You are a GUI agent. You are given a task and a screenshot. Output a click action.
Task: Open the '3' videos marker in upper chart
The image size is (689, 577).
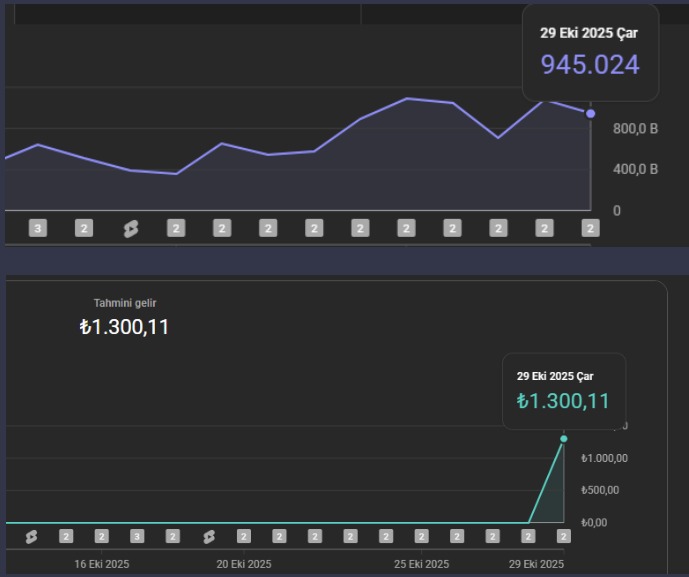click(x=38, y=229)
